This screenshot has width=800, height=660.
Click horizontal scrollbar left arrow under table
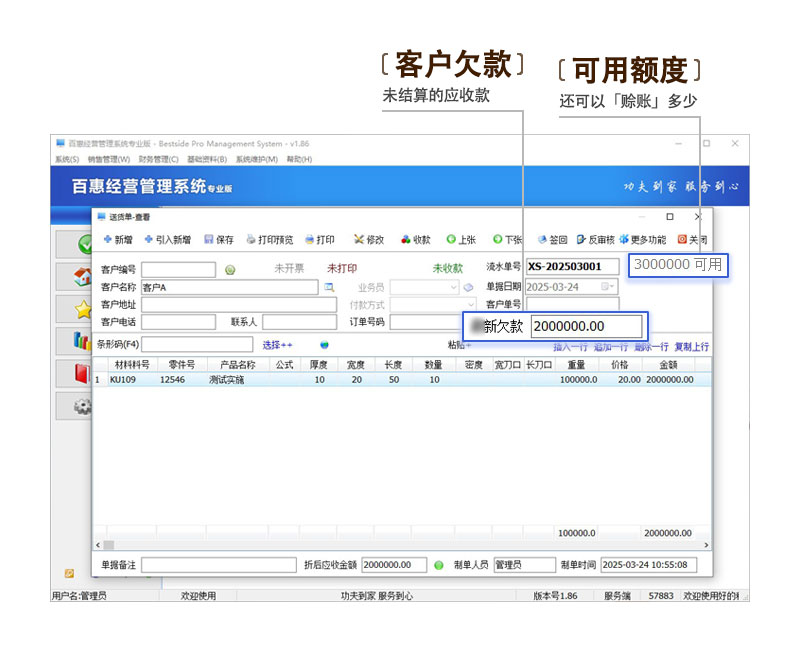tap(98, 545)
